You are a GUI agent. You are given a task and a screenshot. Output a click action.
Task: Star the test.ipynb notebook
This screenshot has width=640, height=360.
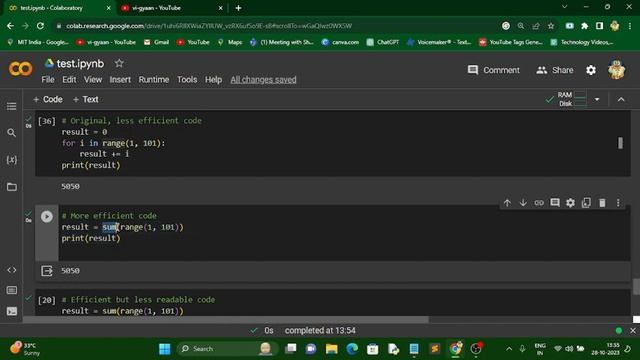click(x=119, y=63)
